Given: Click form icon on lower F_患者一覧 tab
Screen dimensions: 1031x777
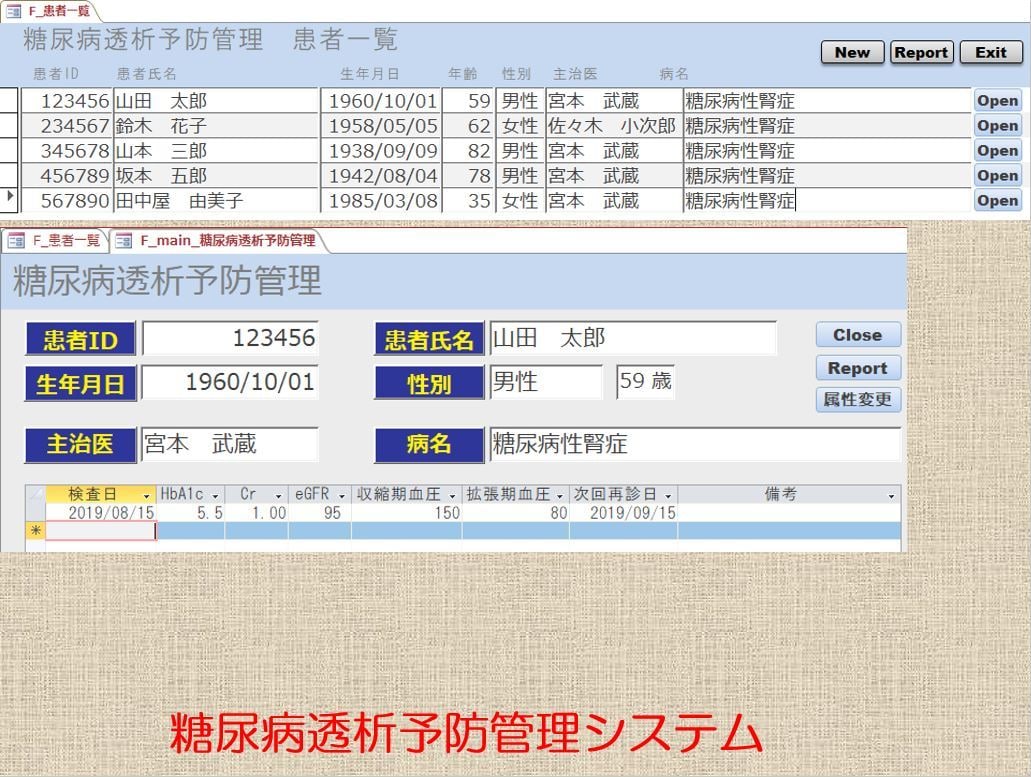Looking at the screenshot, I should tap(16, 241).
